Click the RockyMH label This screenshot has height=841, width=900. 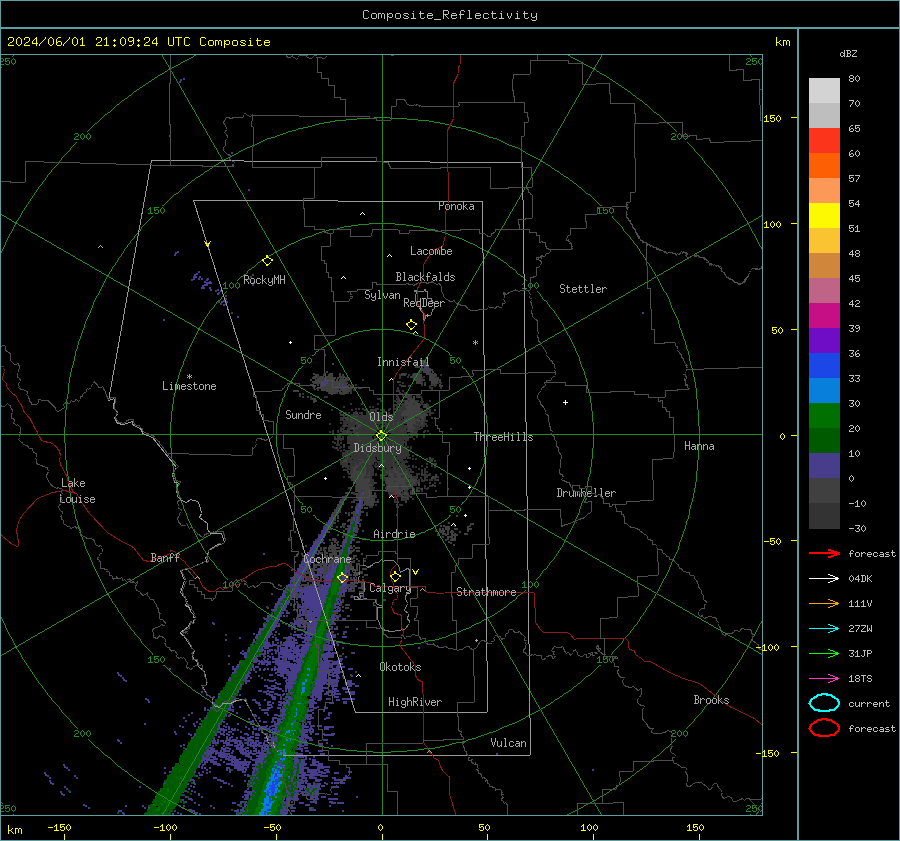[264, 280]
